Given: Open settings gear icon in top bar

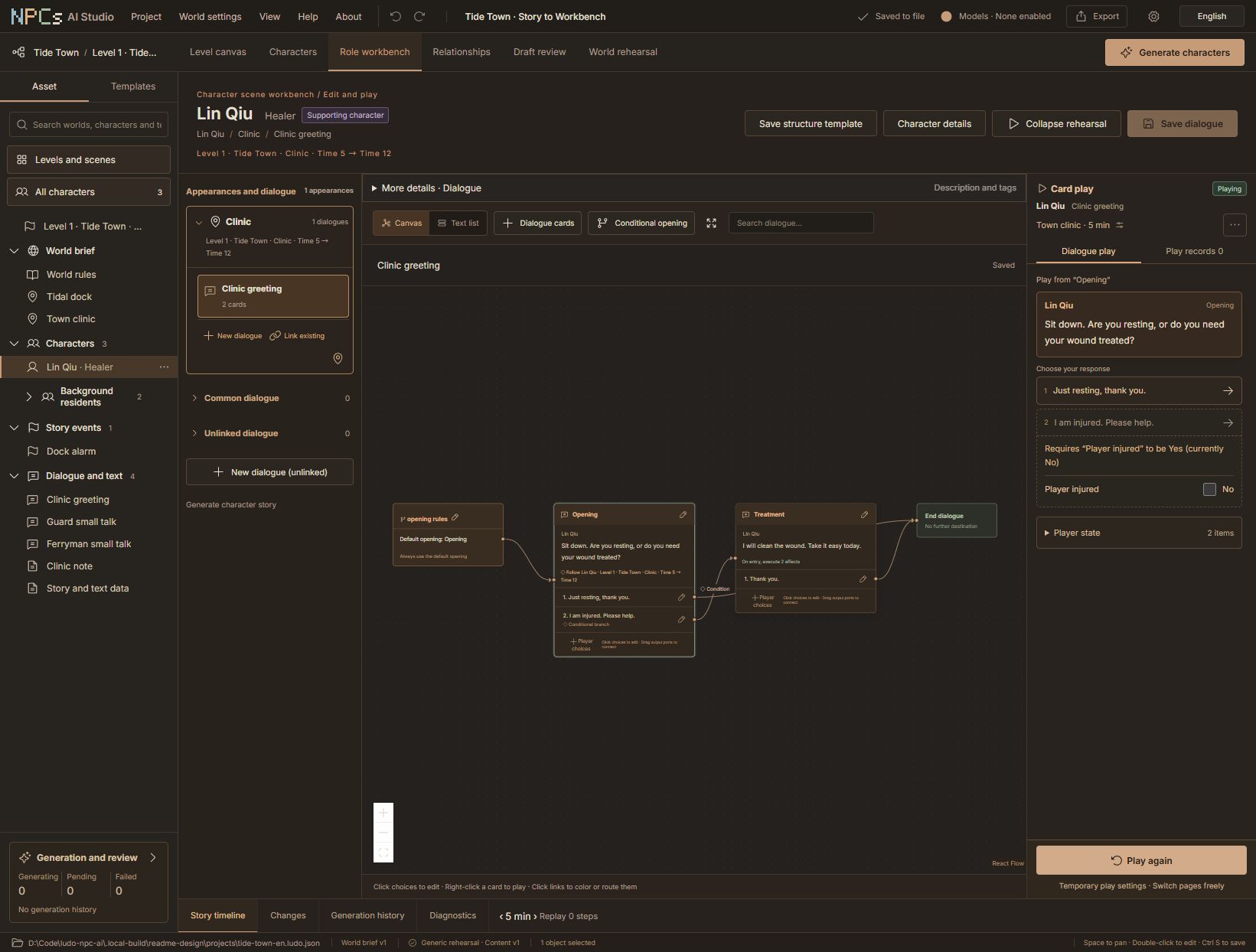Looking at the screenshot, I should point(1153,16).
